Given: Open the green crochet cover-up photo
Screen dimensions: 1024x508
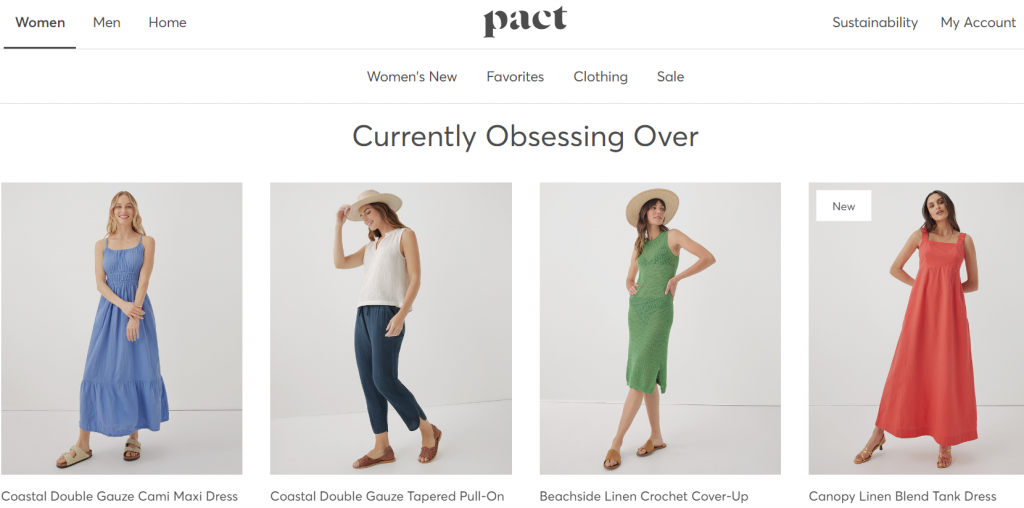Looking at the screenshot, I should (x=660, y=328).
